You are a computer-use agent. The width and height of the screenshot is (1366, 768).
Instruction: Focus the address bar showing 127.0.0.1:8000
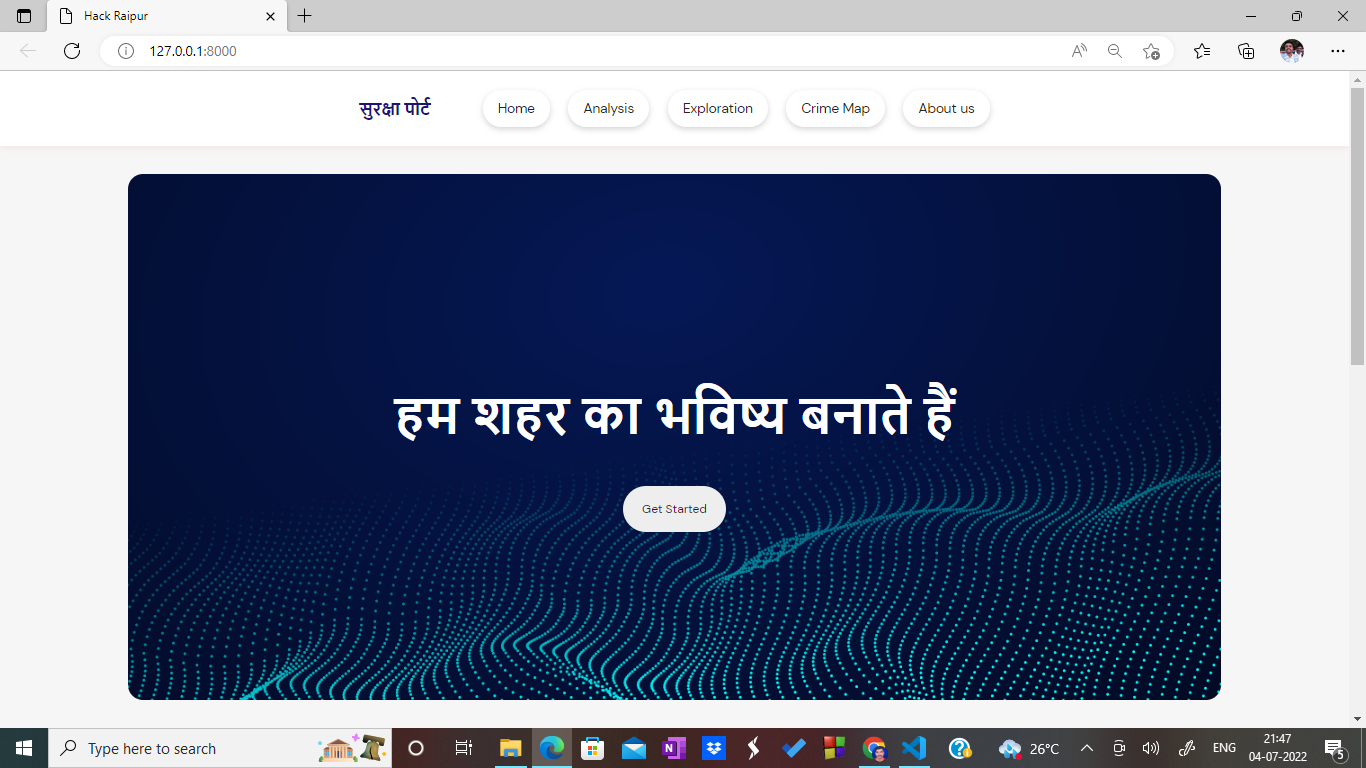click(600, 51)
